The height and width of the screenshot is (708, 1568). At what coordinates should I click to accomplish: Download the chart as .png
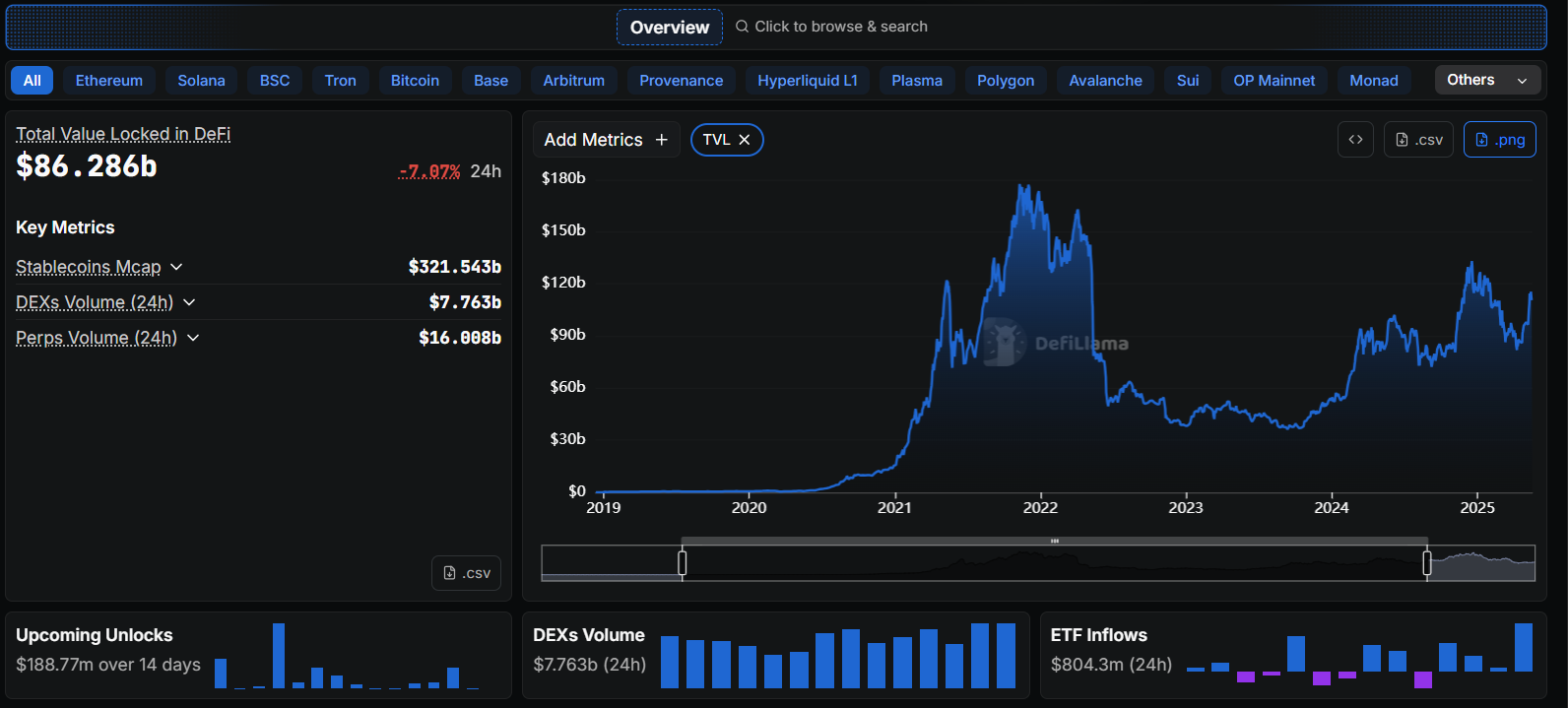pos(1500,140)
